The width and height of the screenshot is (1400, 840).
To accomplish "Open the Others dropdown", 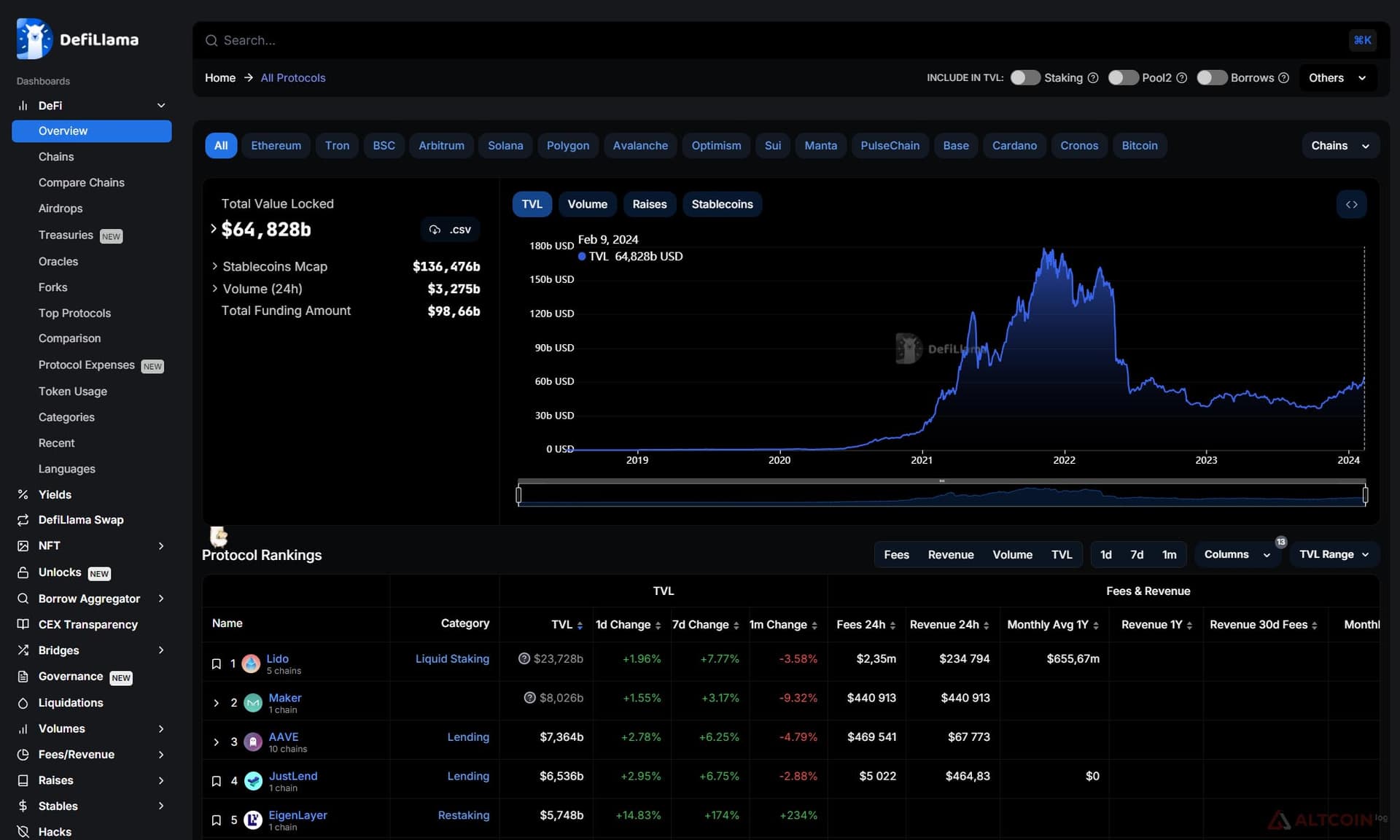I will point(1337,78).
